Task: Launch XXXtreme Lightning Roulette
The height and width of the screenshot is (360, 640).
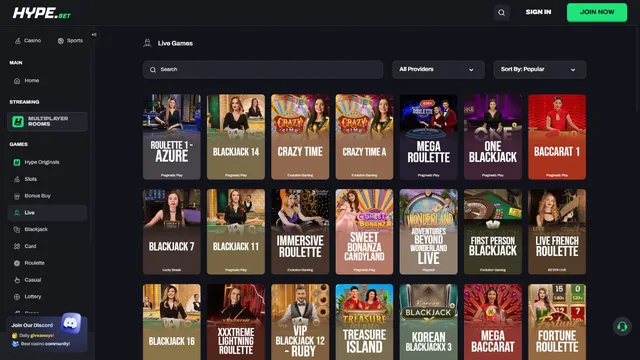Action: (236, 322)
